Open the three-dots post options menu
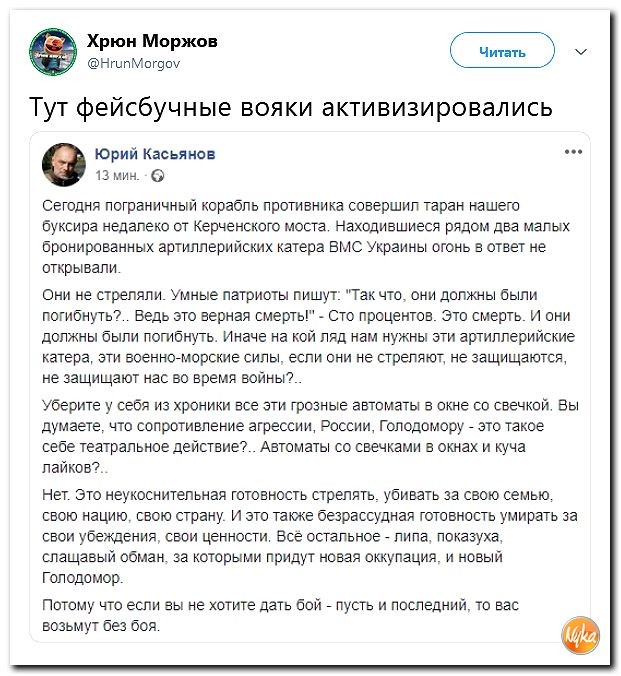 point(573,152)
